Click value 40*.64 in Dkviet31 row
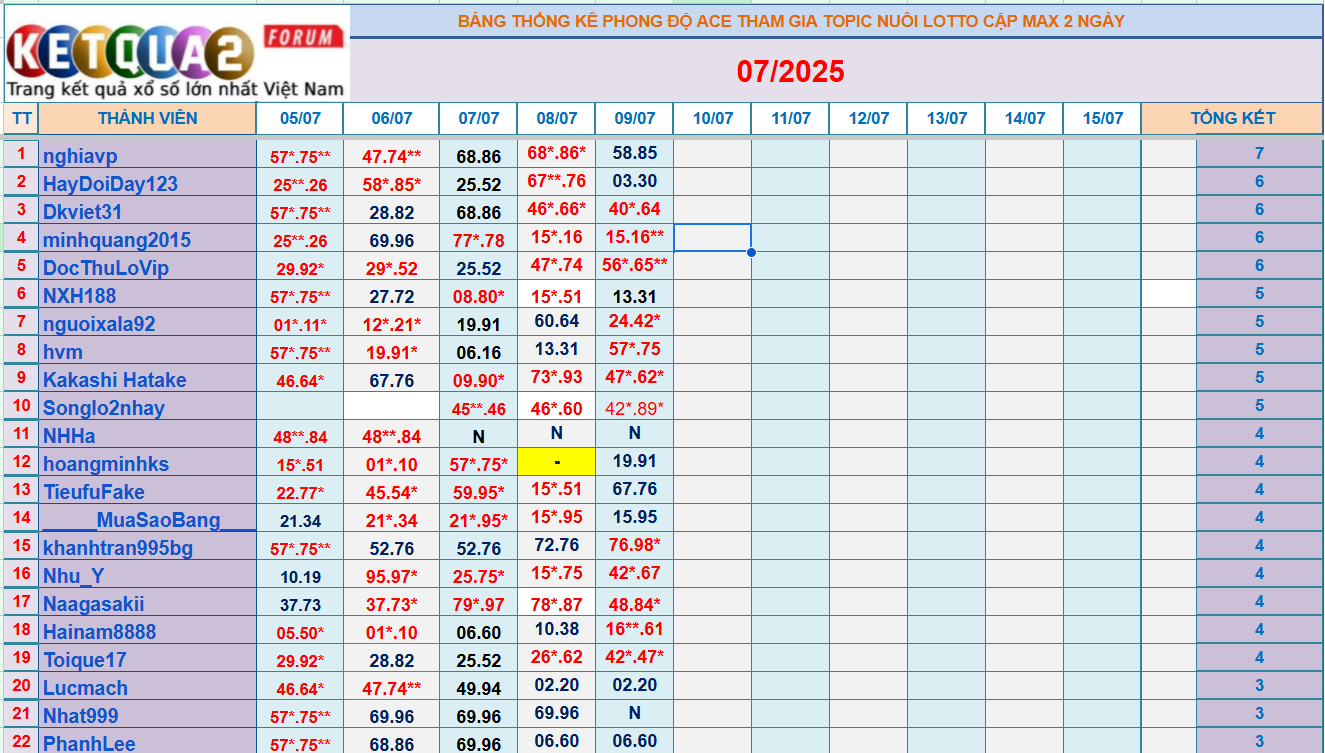This screenshot has height=753, width=1325. pyautogui.click(x=635, y=209)
